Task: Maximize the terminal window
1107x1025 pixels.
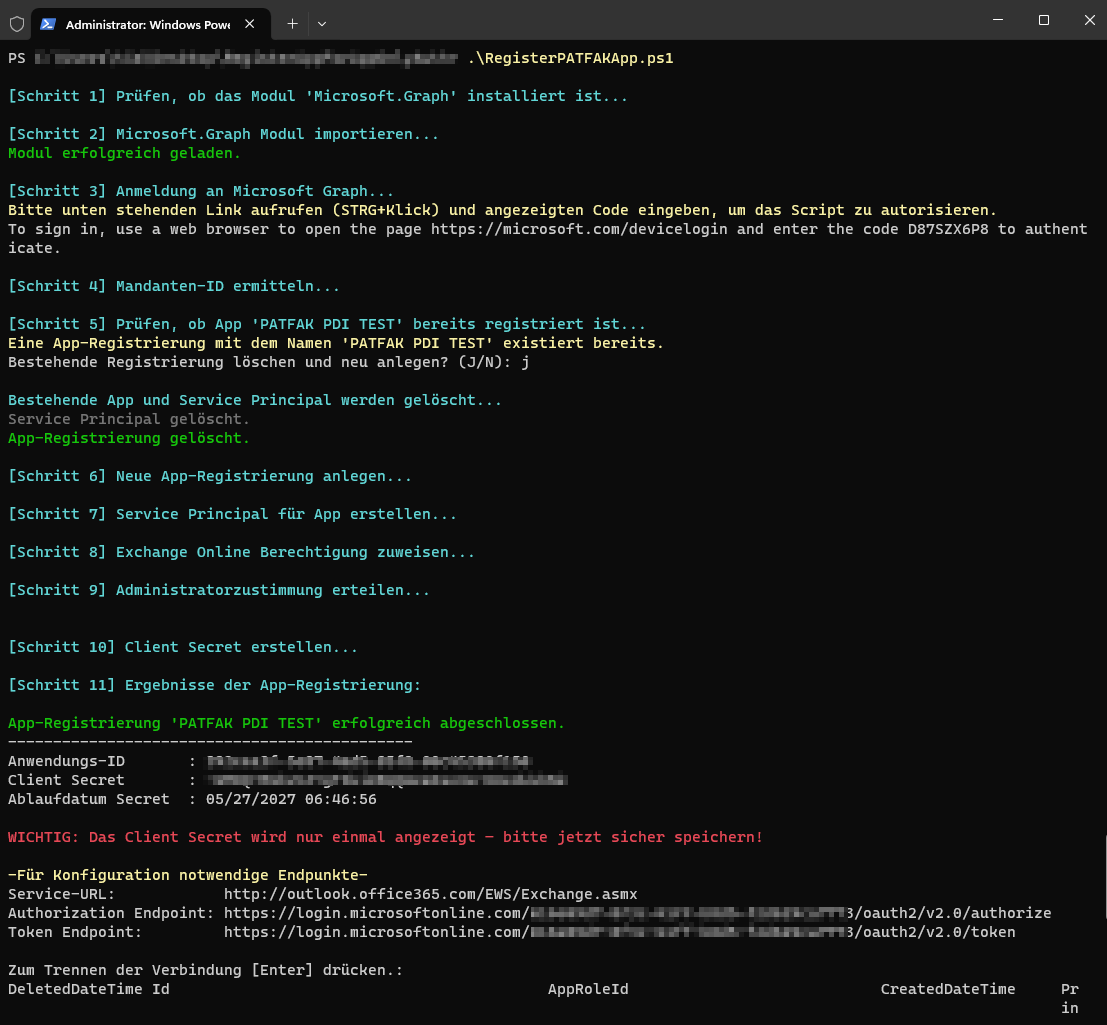Action: click(x=1043, y=20)
